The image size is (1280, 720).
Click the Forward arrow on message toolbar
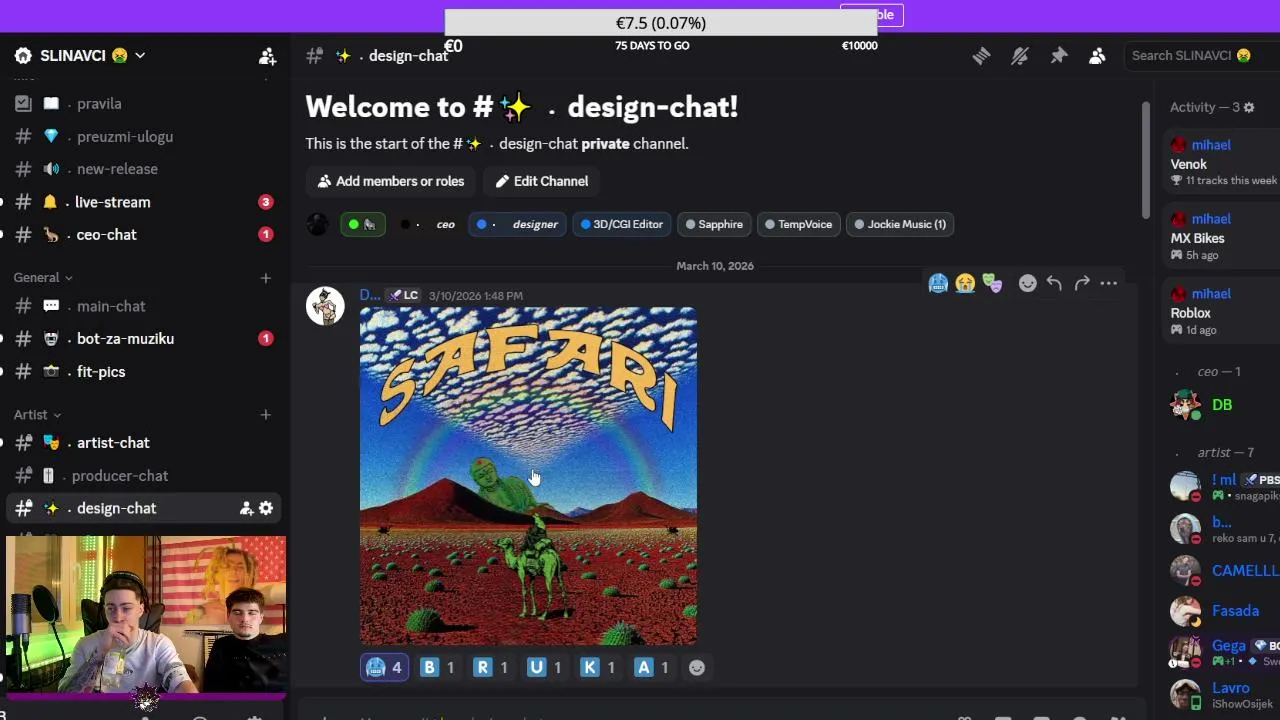point(1082,284)
